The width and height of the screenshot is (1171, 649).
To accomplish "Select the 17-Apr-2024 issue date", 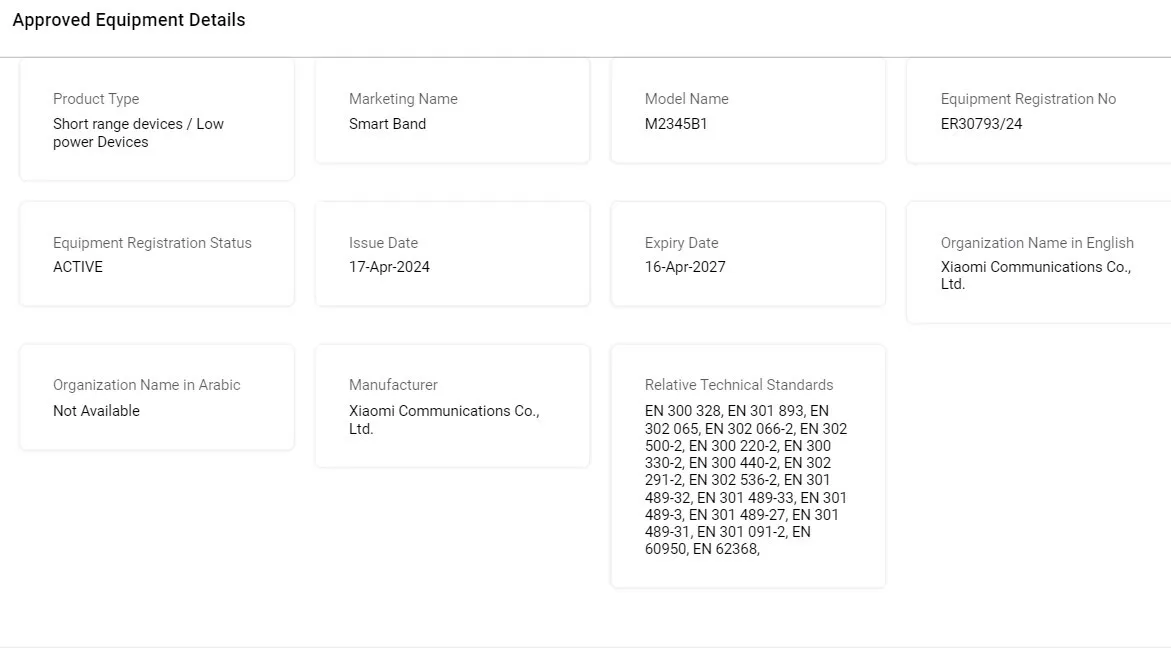I will pos(389,267).
